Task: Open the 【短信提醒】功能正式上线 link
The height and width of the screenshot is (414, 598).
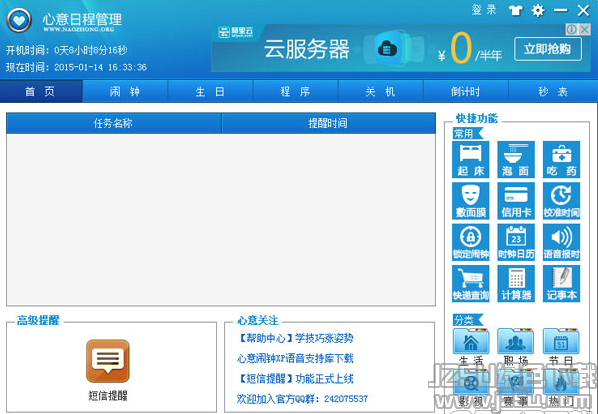Action: 295,379
